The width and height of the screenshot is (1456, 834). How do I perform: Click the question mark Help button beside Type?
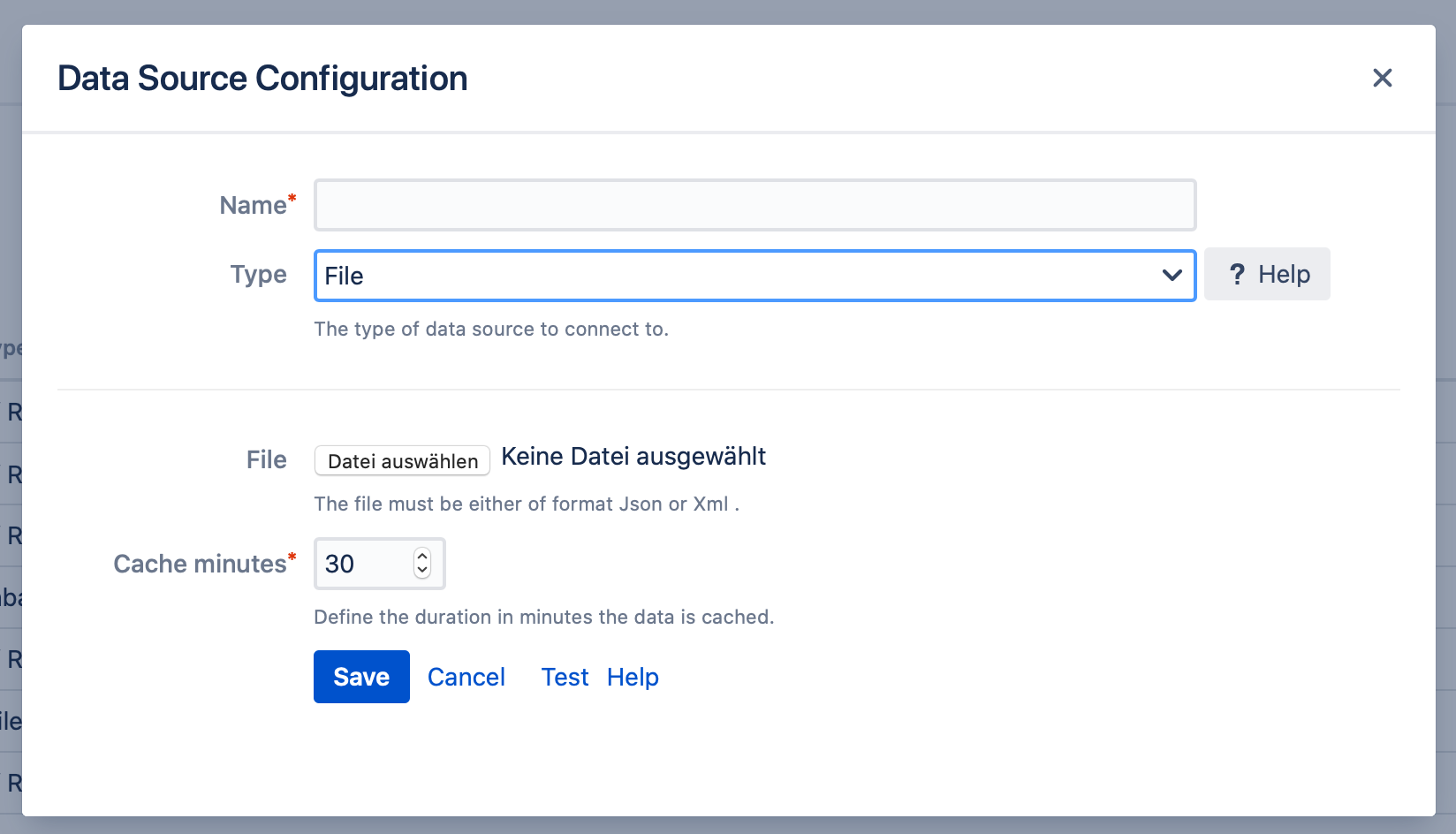tap(1266, 275)
